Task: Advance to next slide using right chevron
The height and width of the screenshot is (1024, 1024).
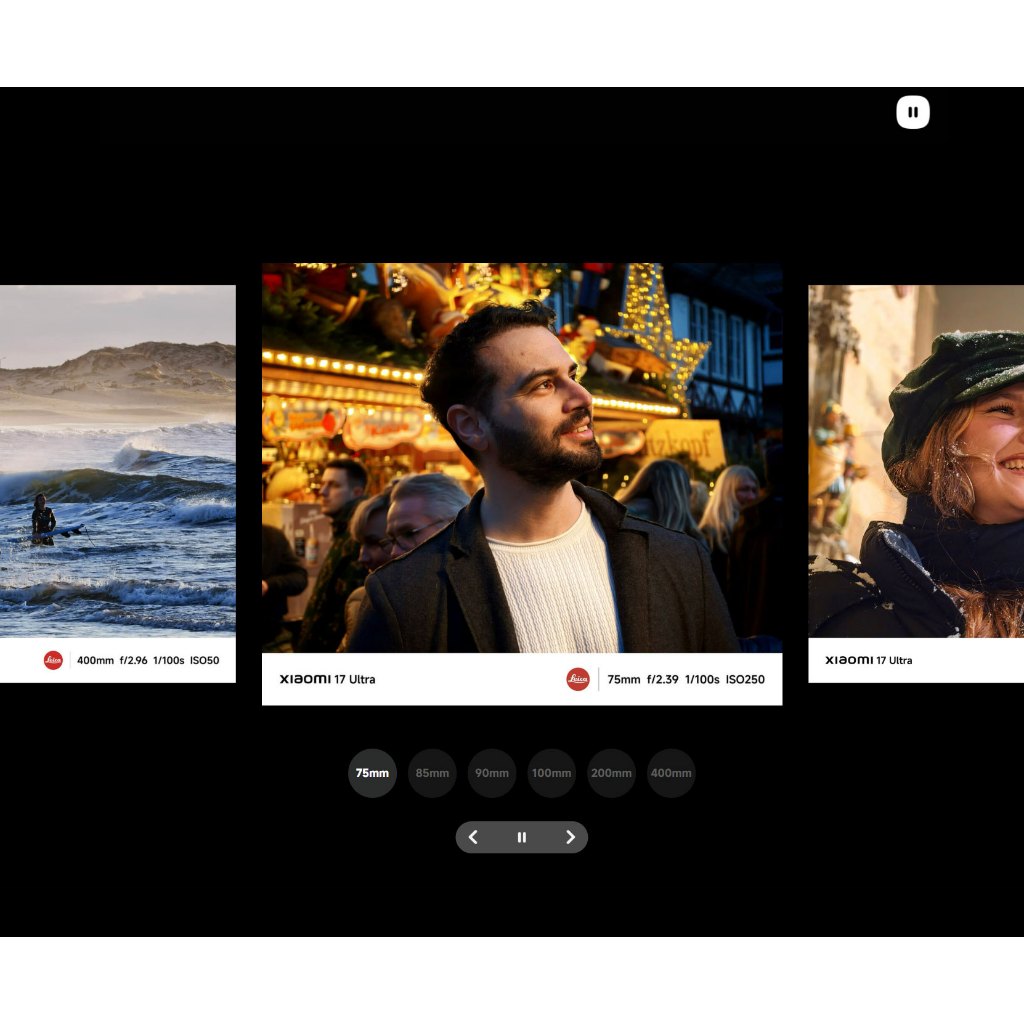Action: pyautogui.click(x=570, y=837)
